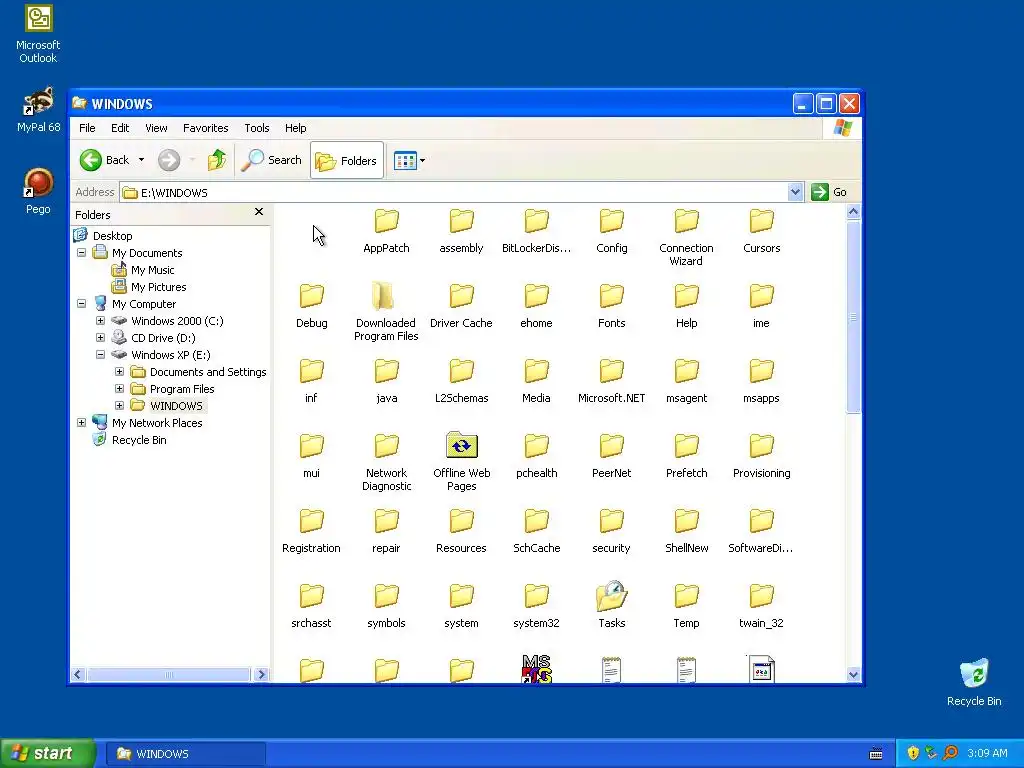This screenshot has width=1024, height=768.
Task: Open the Favorites menu
Action: [x=206, y=128]
